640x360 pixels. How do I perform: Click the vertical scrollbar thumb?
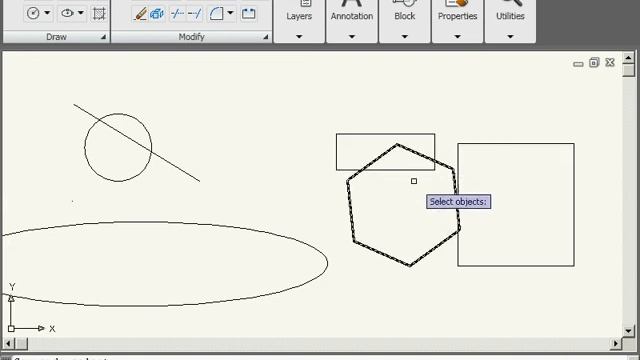point(629,70)
